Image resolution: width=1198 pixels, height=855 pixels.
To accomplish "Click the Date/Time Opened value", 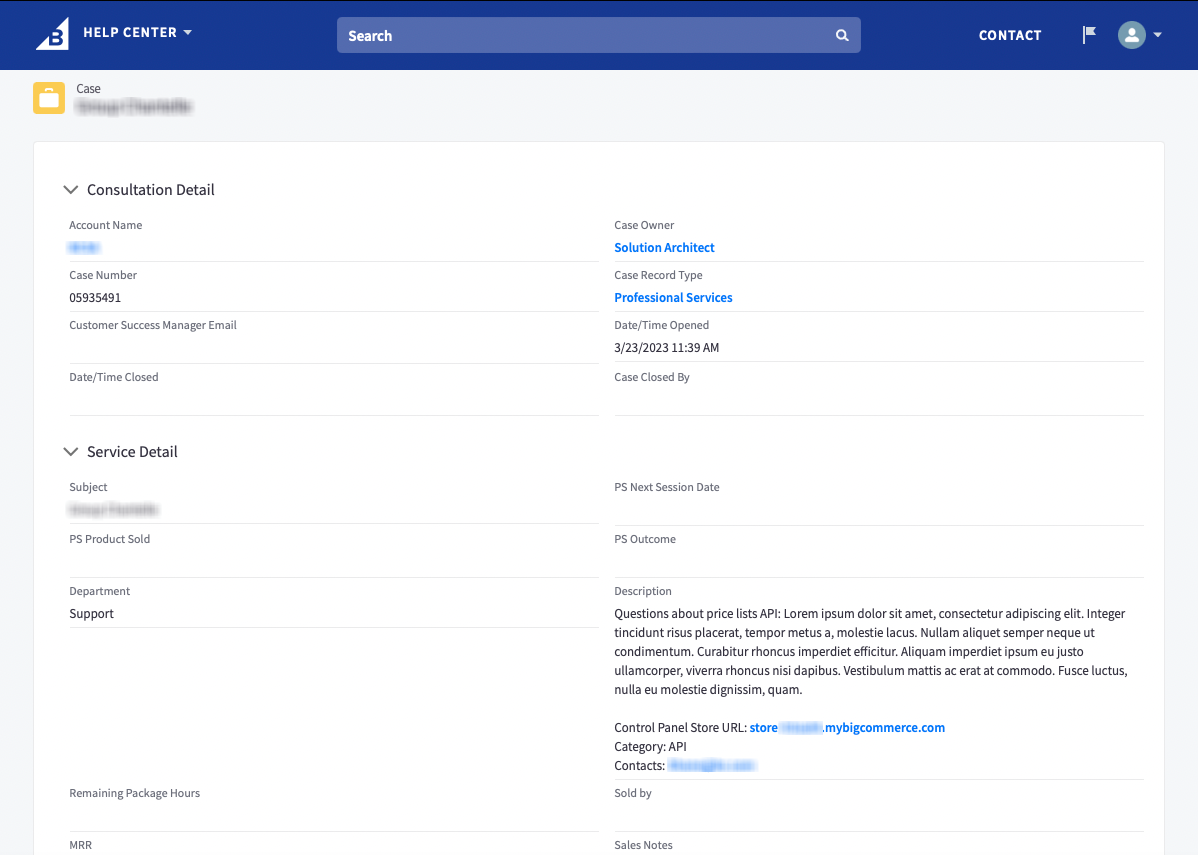I will 668,347.
